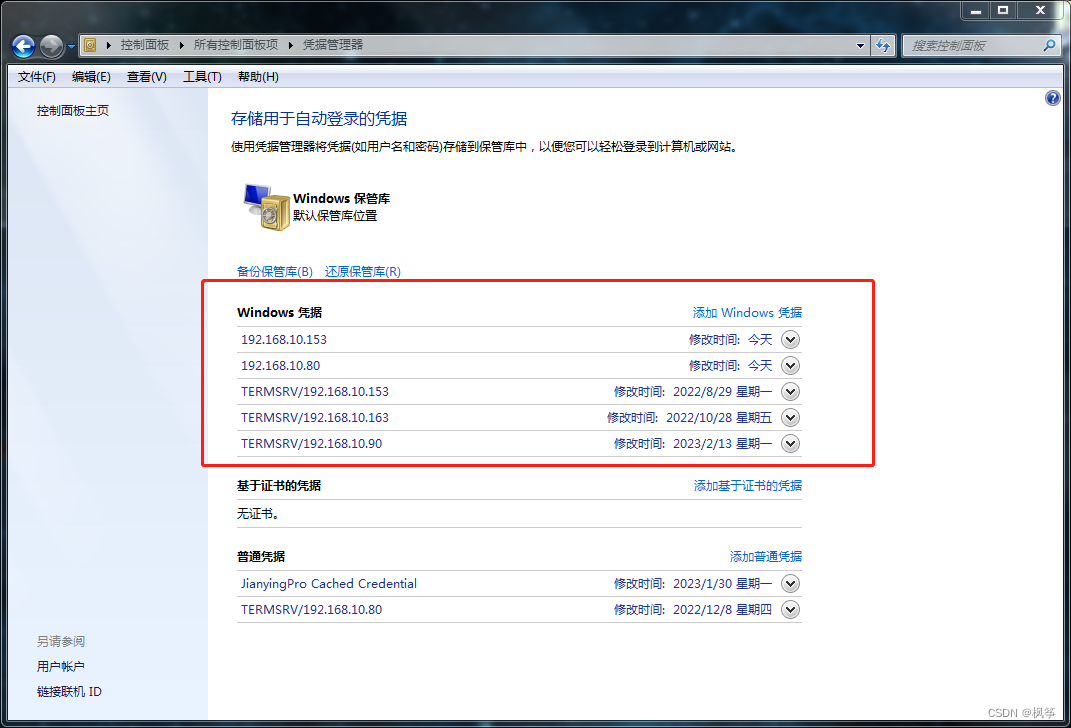Close the Credential Manager window
Image resolution: width=1071 pixels, height=728 pixels.
click(1040, 10)
